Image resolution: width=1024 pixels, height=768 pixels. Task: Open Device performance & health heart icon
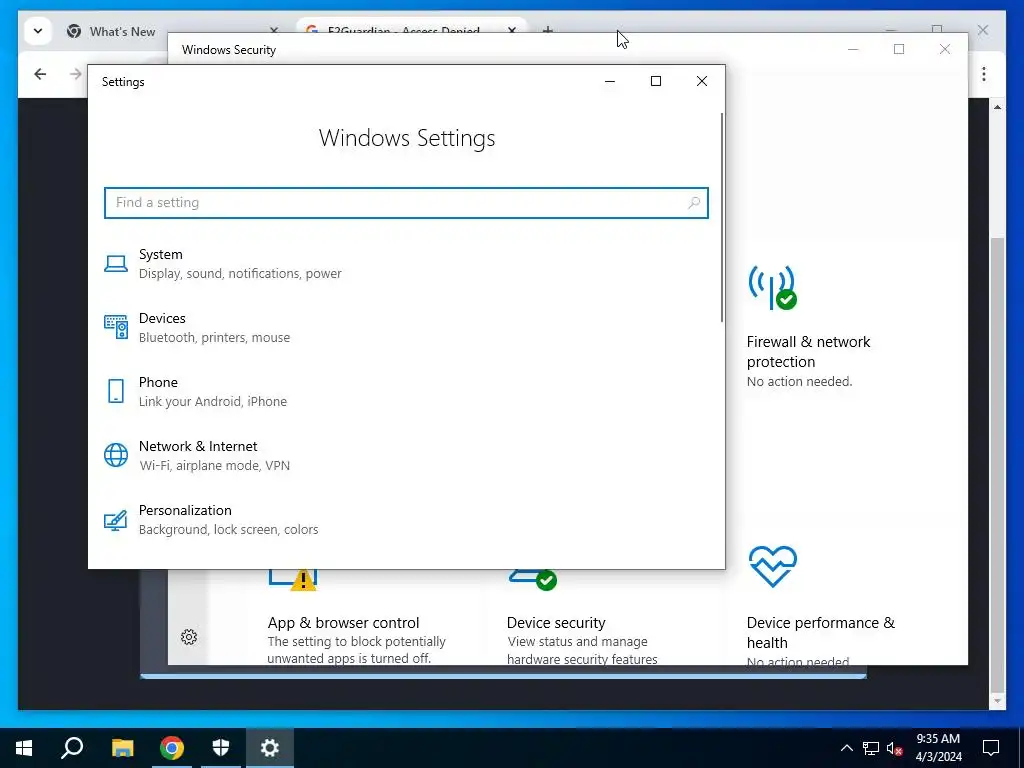[773, 566]
